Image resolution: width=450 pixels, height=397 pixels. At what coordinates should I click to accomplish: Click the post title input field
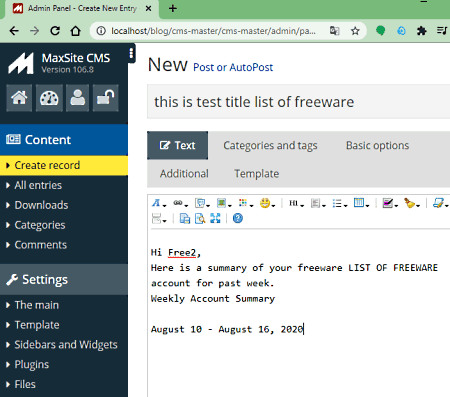[298, 102]
